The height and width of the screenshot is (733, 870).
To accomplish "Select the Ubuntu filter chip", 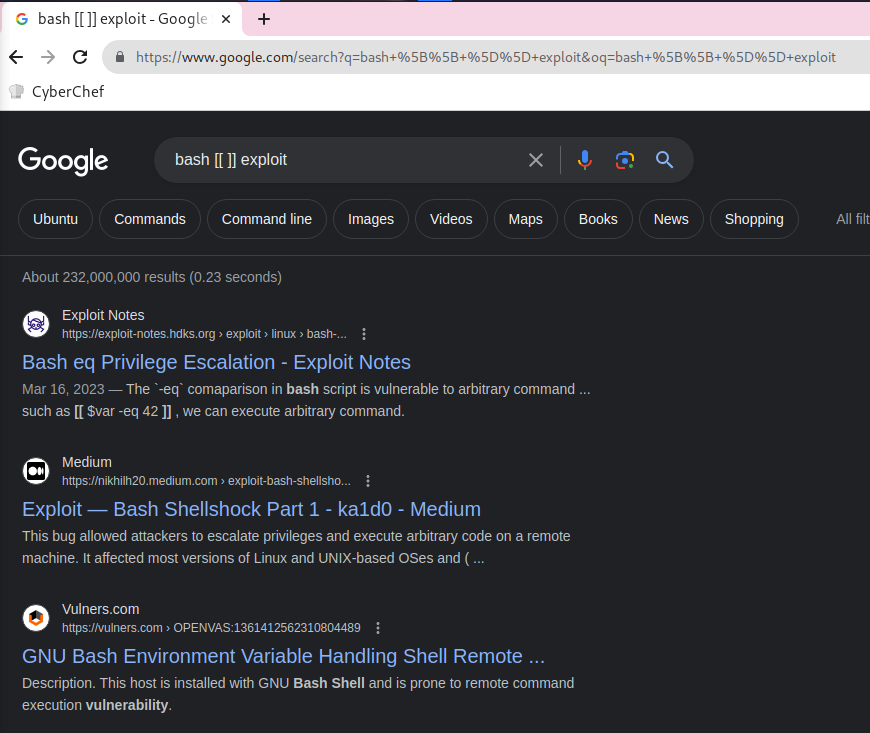I will tap(55, 219).
